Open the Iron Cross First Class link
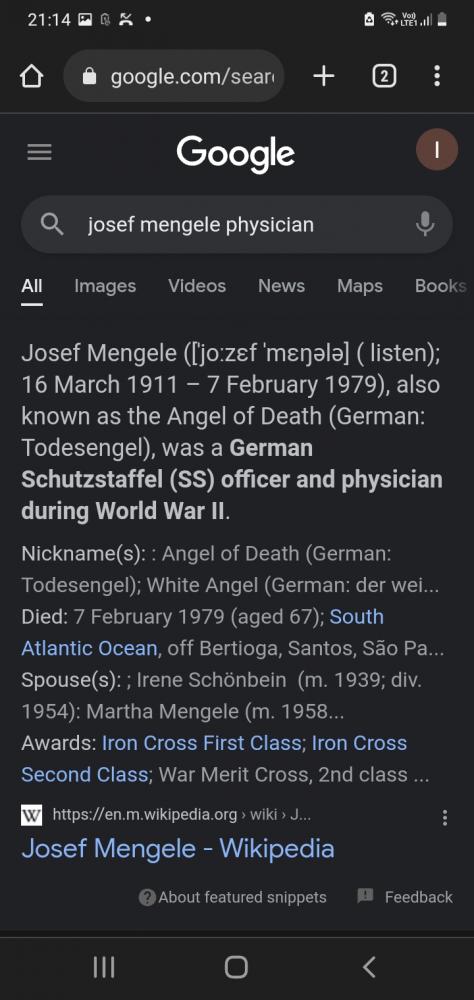This screenshot has width=474, height=1000. (202, 743)
